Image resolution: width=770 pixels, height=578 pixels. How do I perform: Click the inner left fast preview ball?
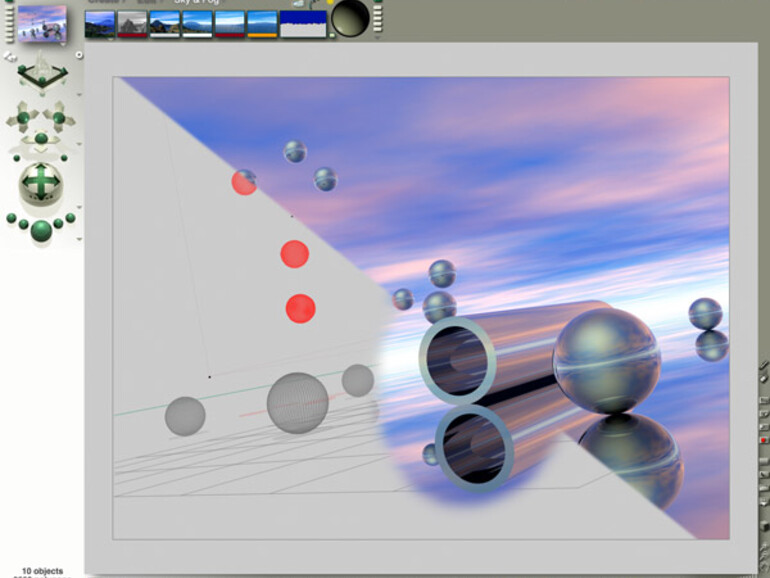pos(24,224)
